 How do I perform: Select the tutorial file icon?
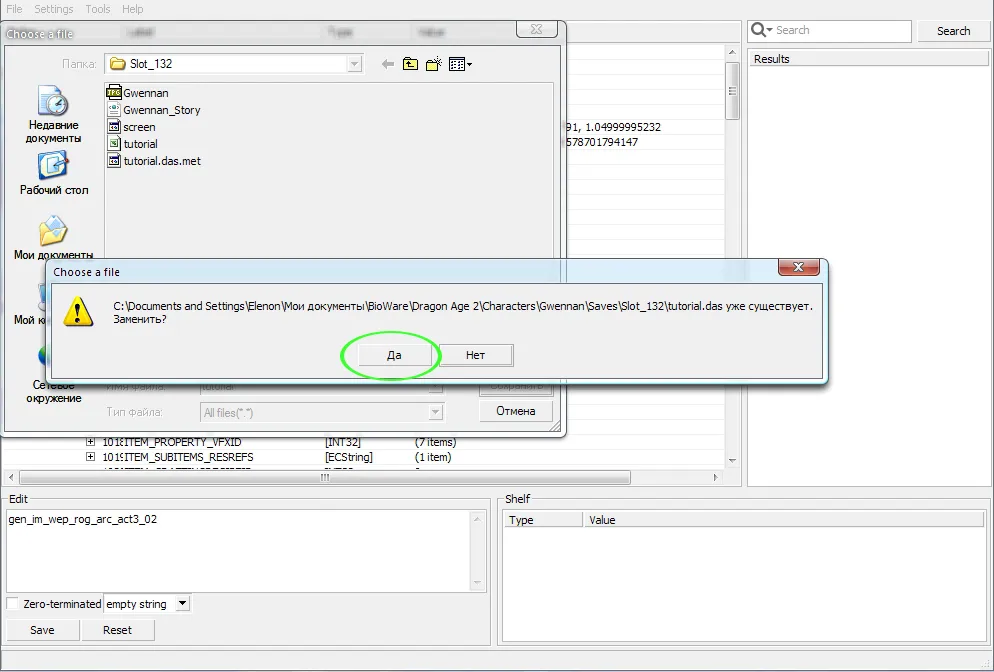coord(114,144)
